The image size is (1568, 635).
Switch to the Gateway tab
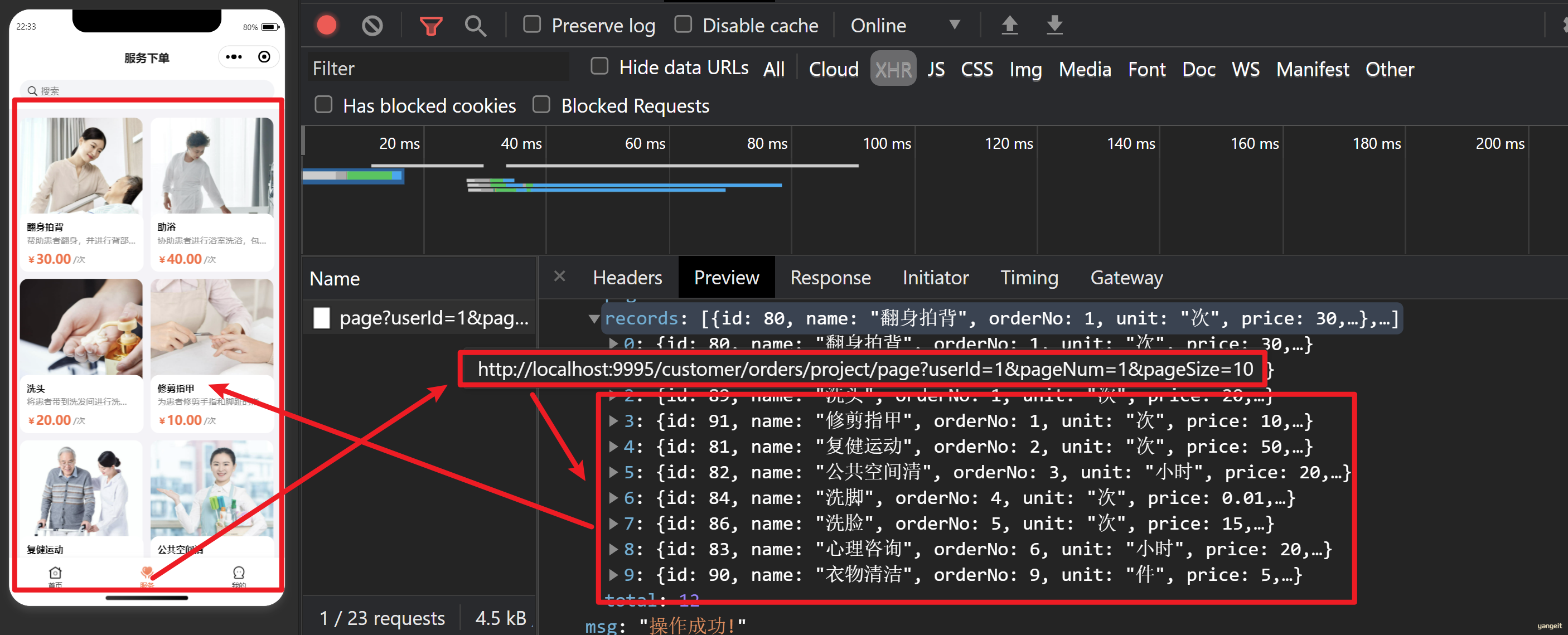tap(1126, 278)
